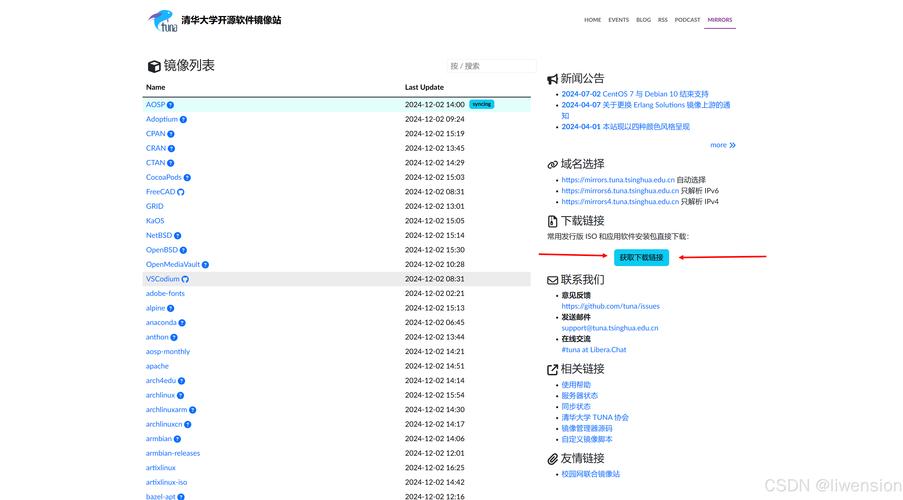The height and width of the screenshot is (500, 903).
Task: Click the syncing badge on AOSP row
Action: click(481, 104)
